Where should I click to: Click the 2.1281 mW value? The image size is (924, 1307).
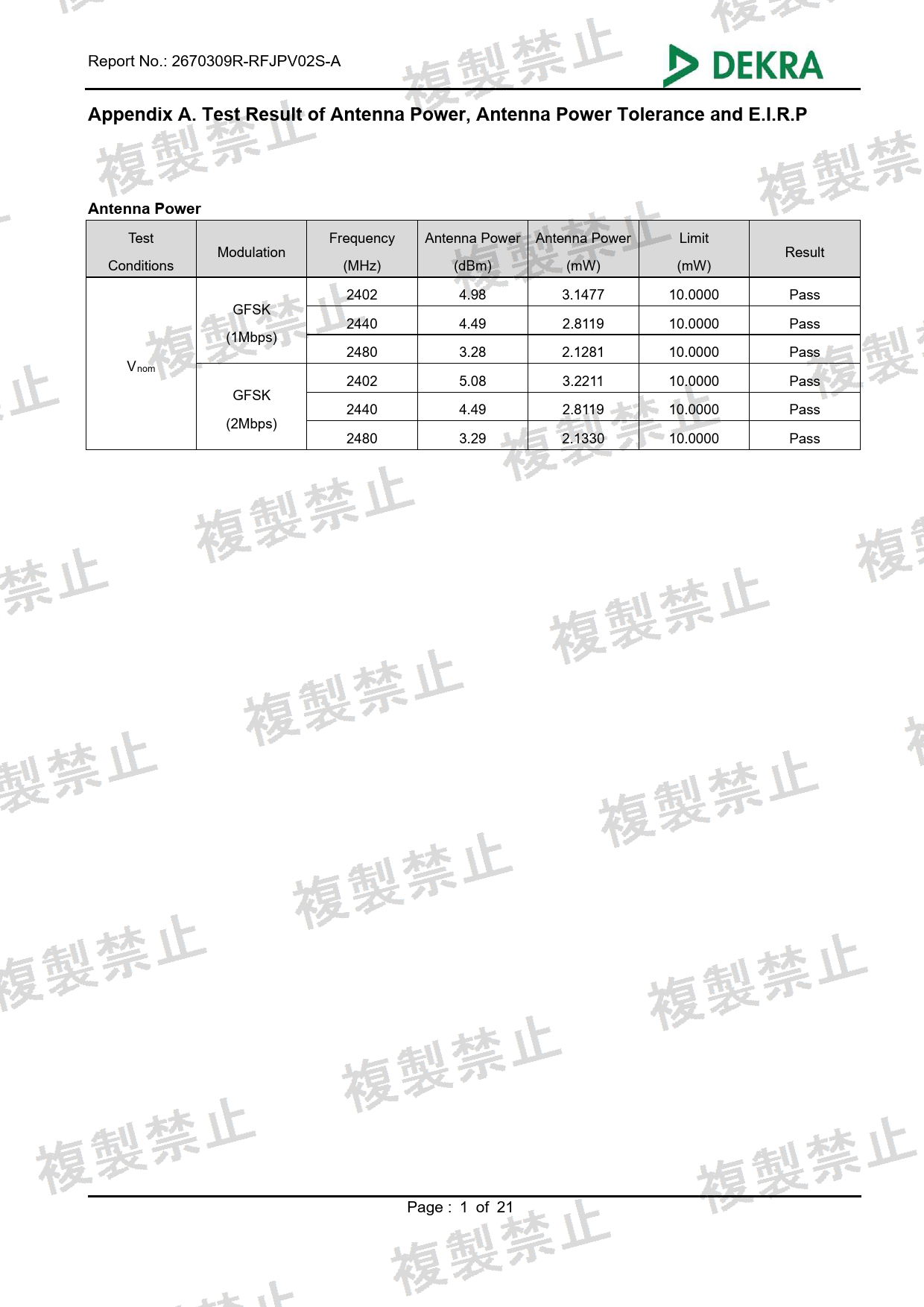[583, 352]
